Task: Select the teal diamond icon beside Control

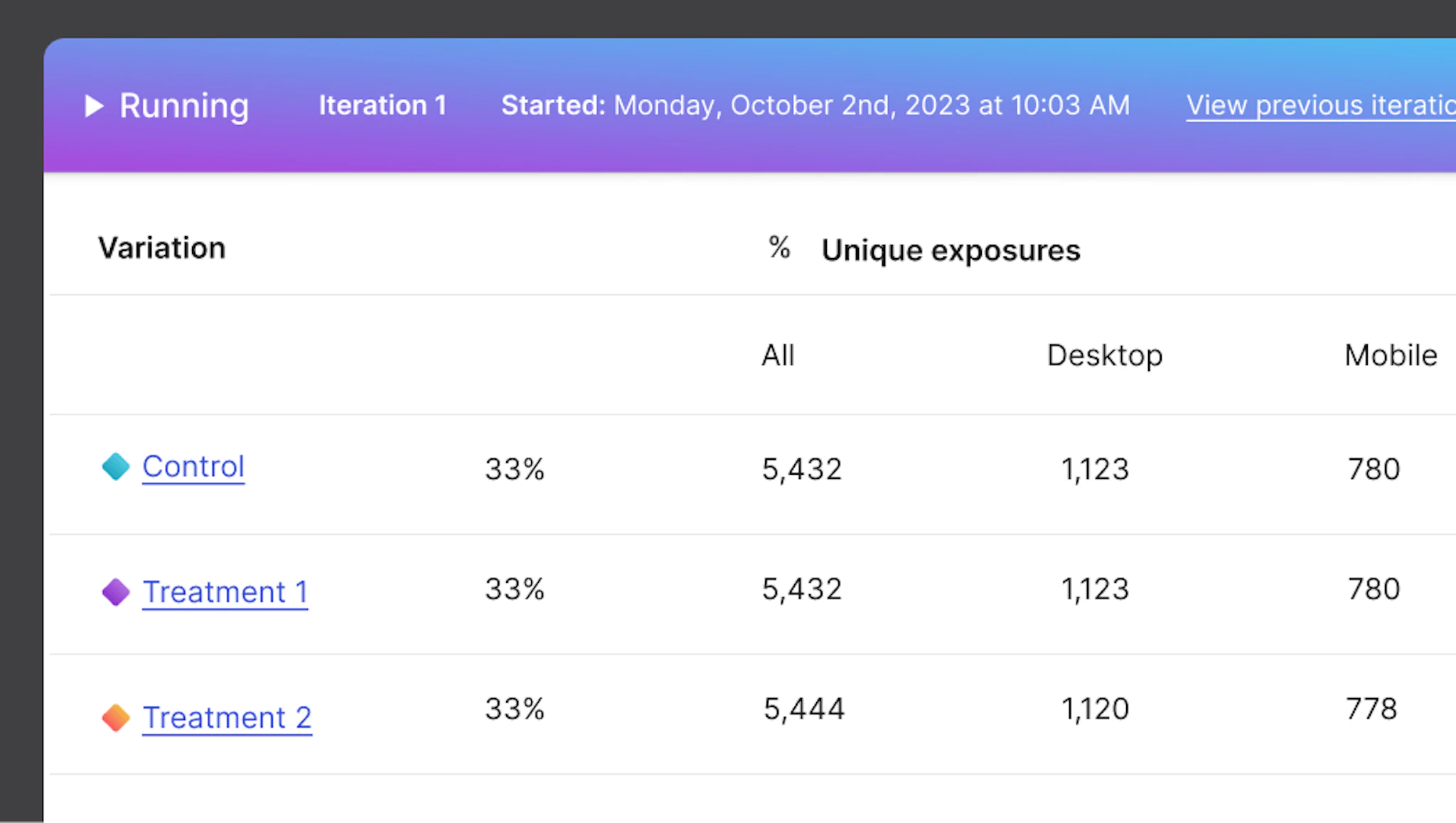Action: pos(115,467)
